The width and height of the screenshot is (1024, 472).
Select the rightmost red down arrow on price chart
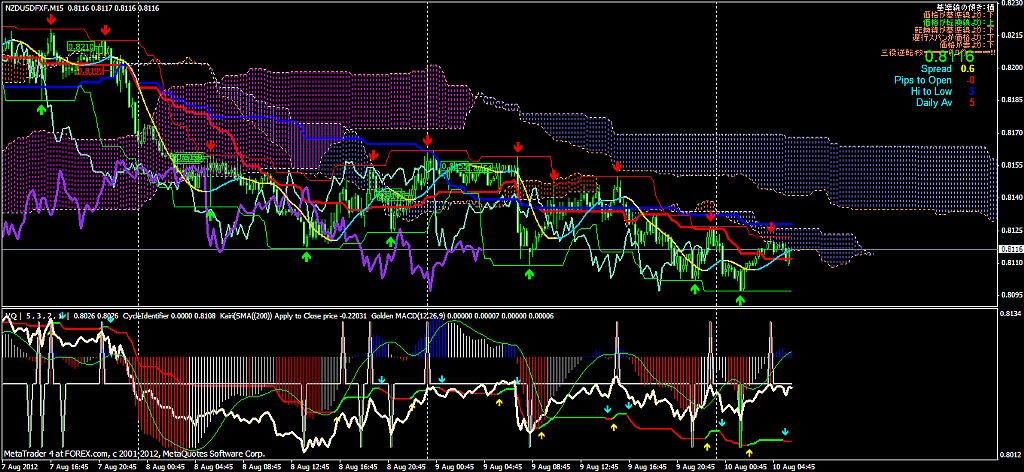(770, 228)
